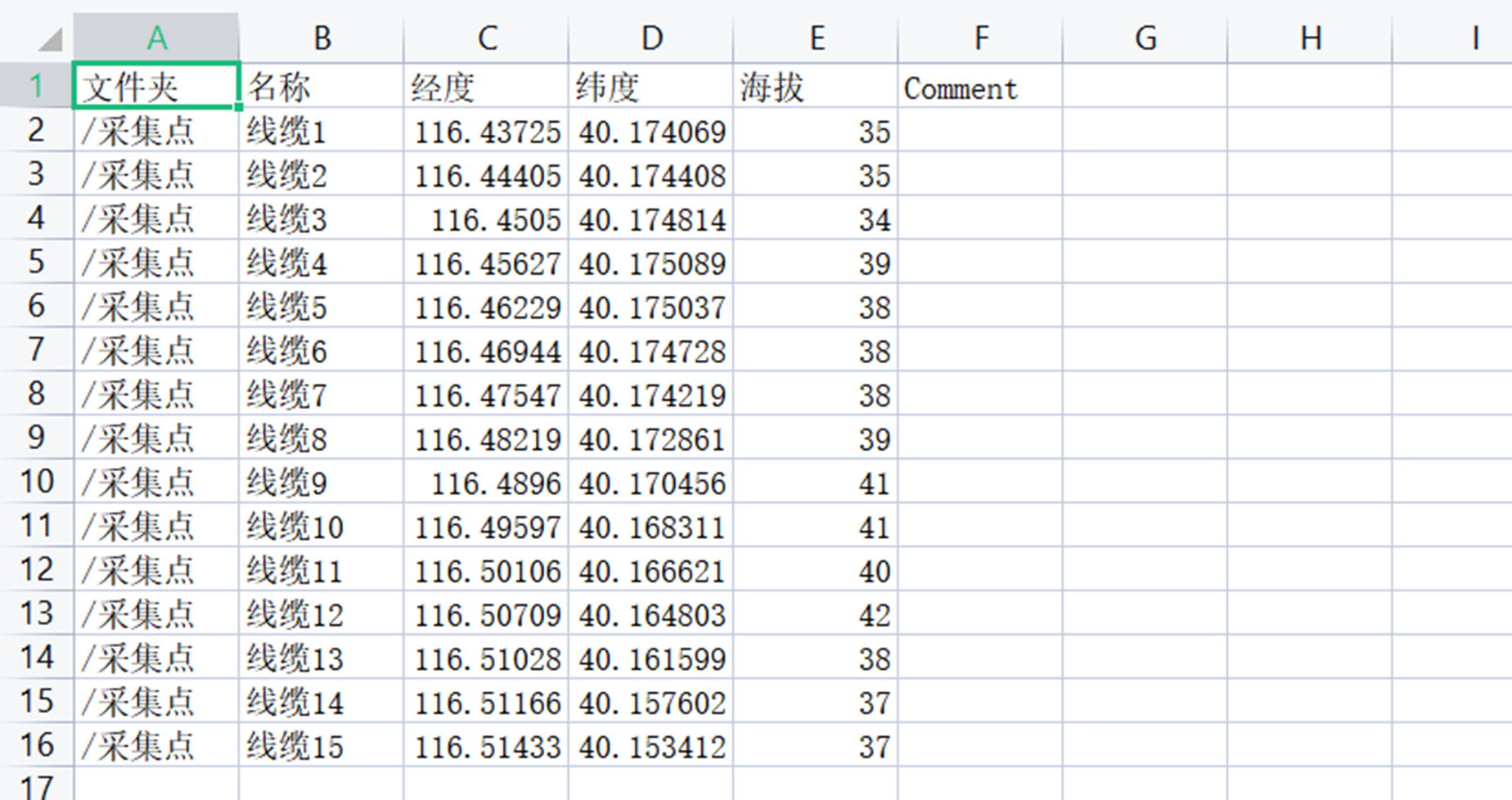Click the cell with value 40.153412

pos(650,745)
